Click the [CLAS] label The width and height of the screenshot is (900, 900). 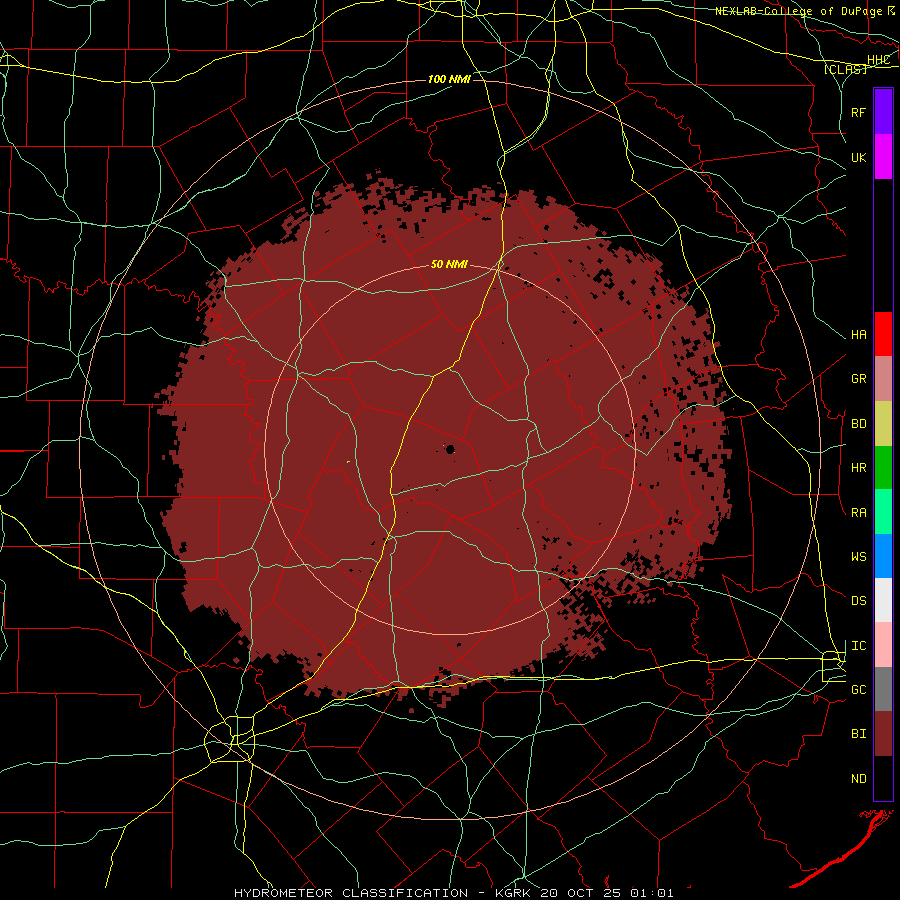click(x=845, y=69)
